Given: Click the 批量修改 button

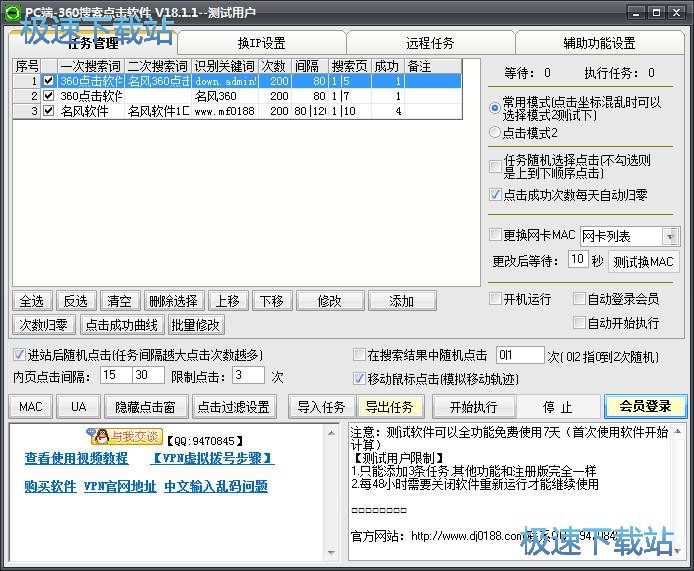Looking at the screenshot, I should pos(195,325).
